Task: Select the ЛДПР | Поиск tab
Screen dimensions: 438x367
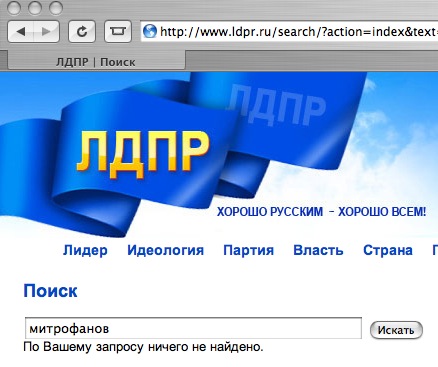Action: [96, 62]
